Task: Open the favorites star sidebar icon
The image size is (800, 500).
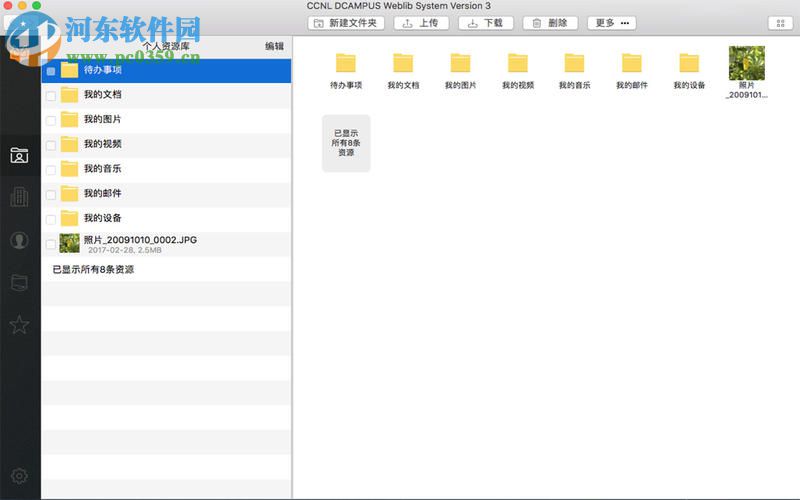Action: (x=19, y=324)
